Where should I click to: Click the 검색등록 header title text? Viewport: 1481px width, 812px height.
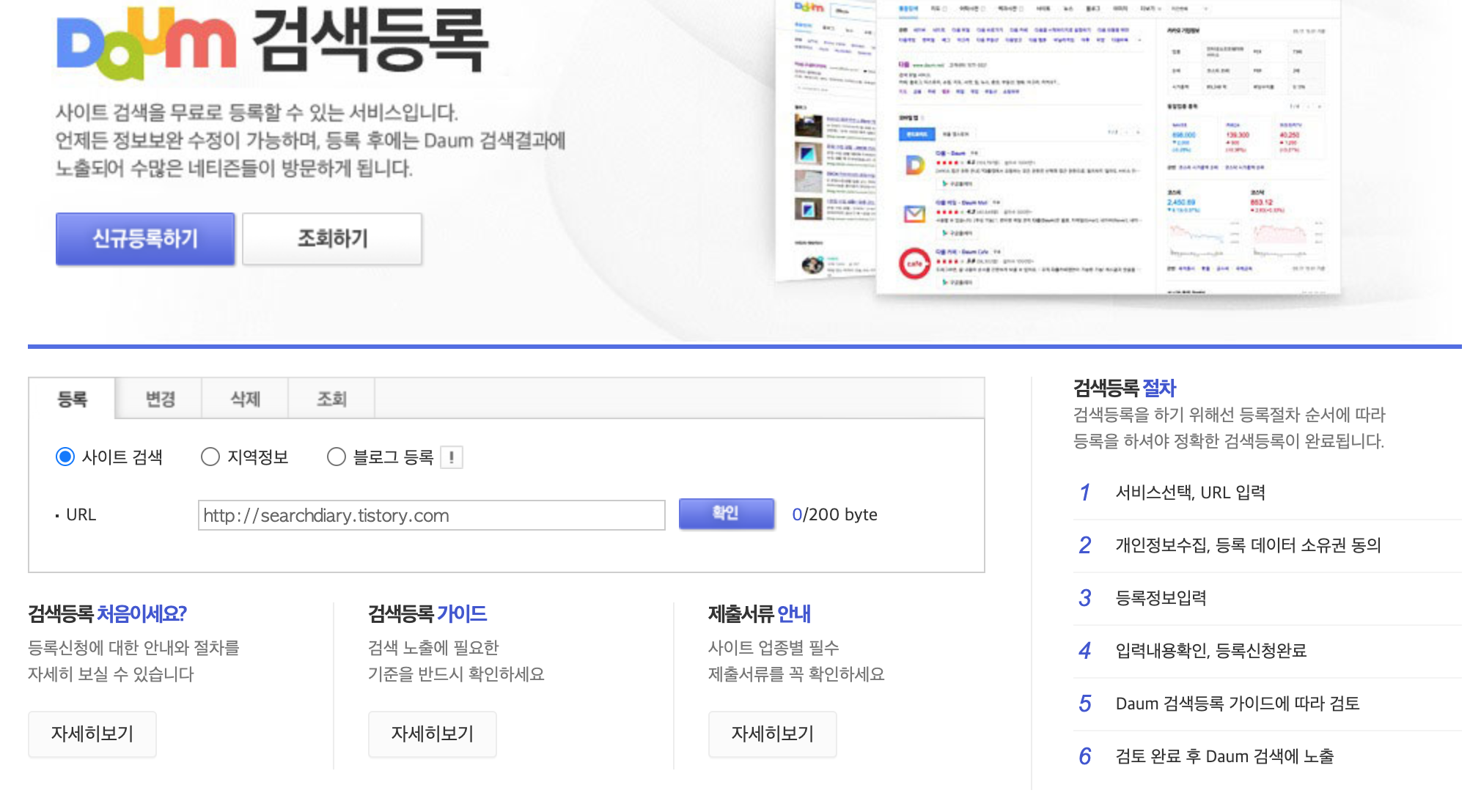click(x=370, y=40)
